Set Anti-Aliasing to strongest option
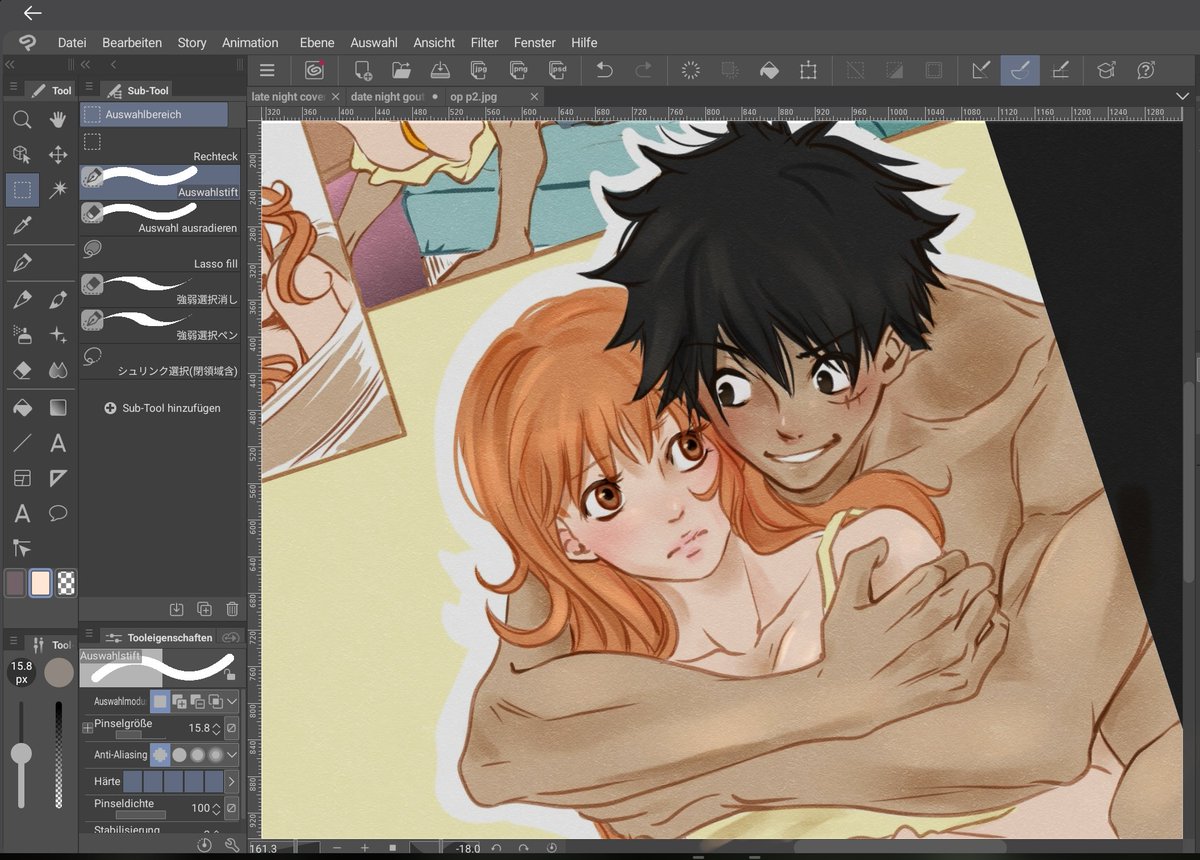Image resolution: width=1200 pixels, height=860 pixels. pyautogui.click(x=216, y=755)
